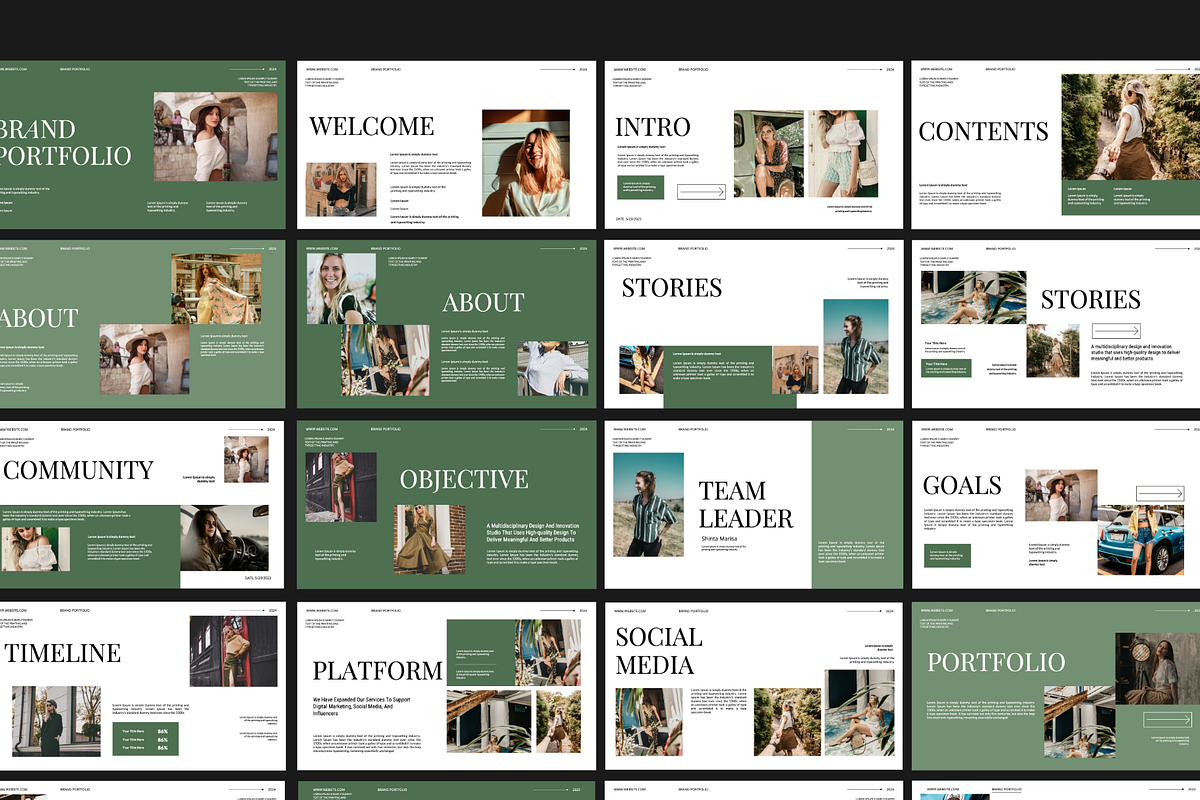The image size is (1200, 800).
Task: Click the woman holding patterned dress photo on About slide
Action: (216, 288)
